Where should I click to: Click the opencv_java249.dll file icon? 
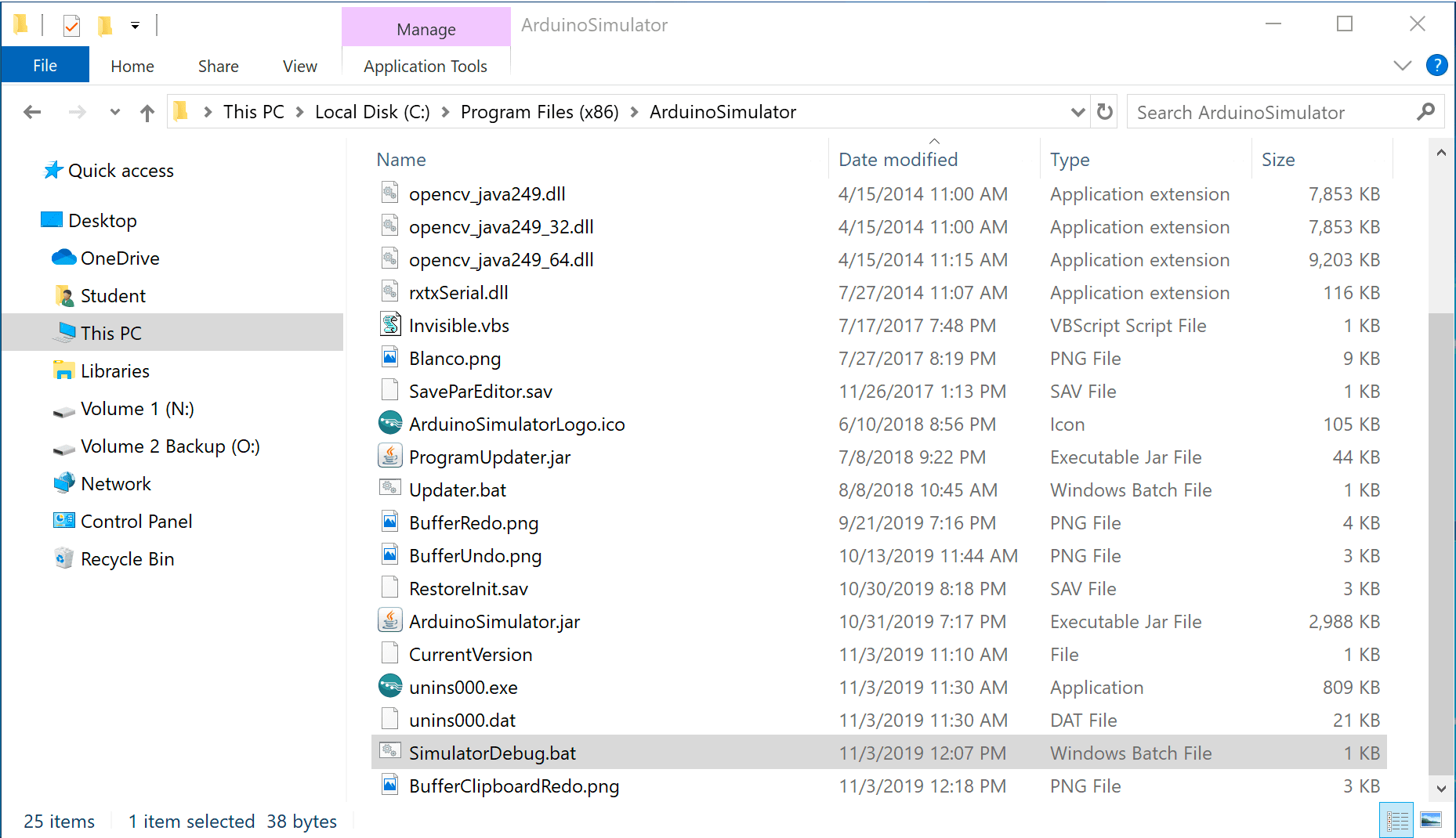pos(389,193)
